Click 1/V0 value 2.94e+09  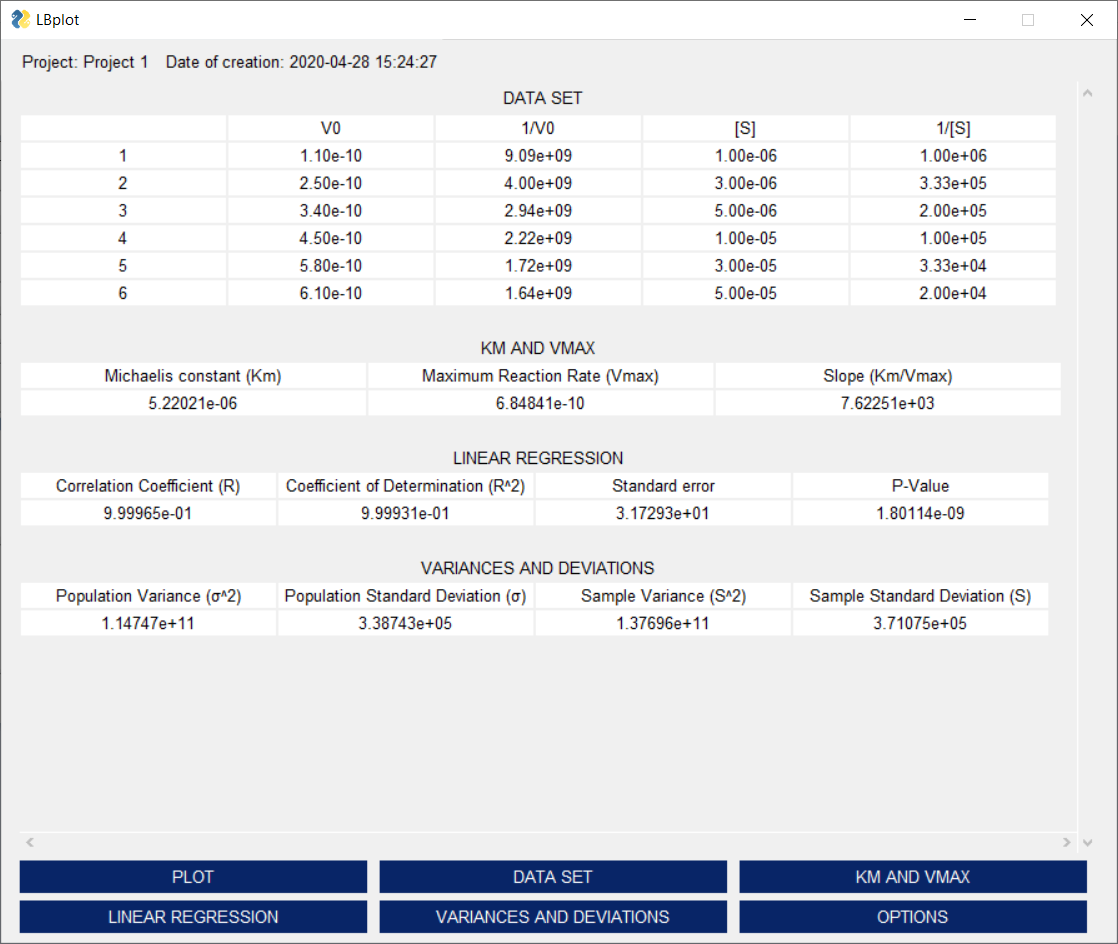click(538, 211)
